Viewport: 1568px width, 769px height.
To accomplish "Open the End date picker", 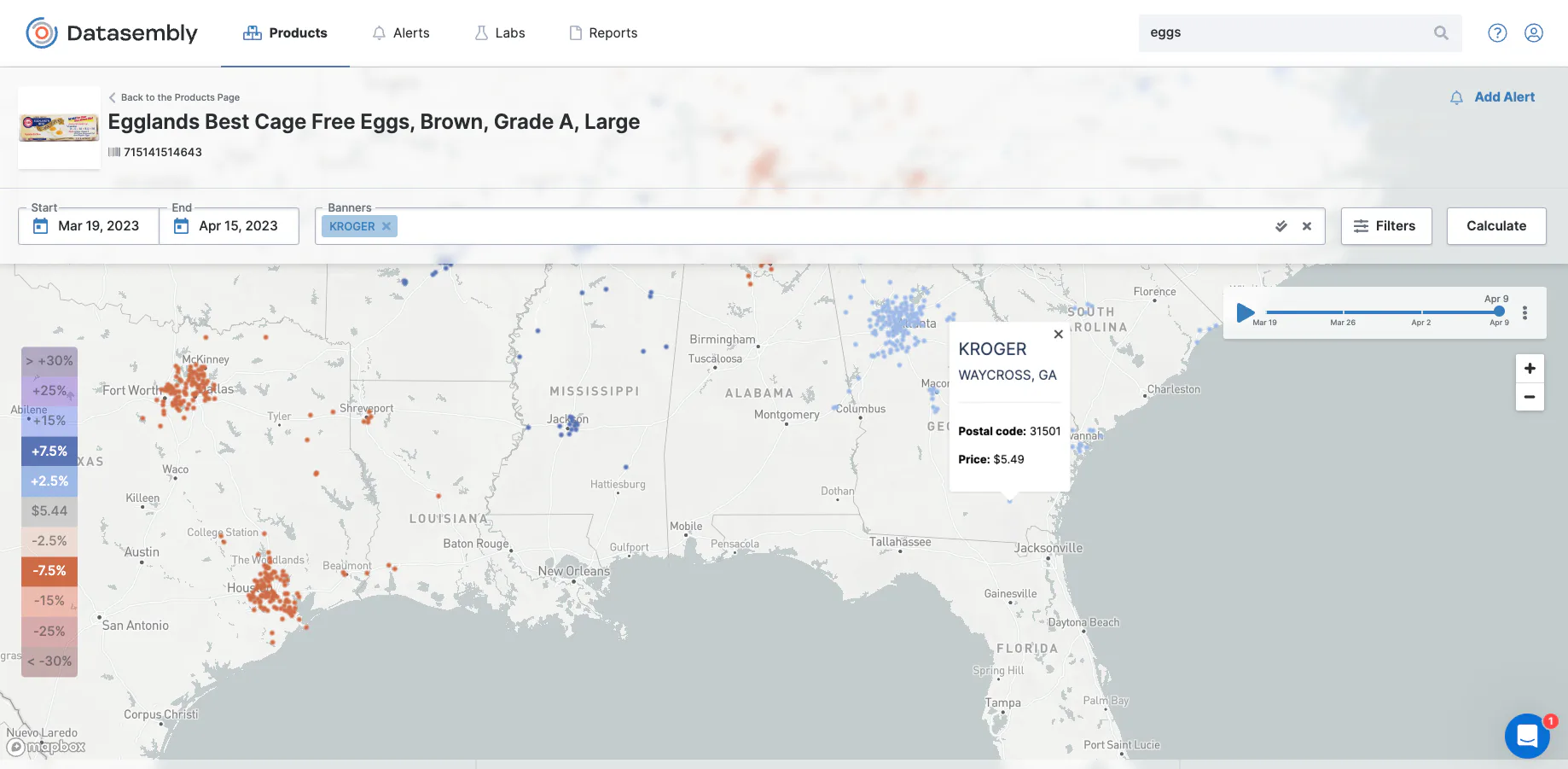I will [x=229, y=226].
